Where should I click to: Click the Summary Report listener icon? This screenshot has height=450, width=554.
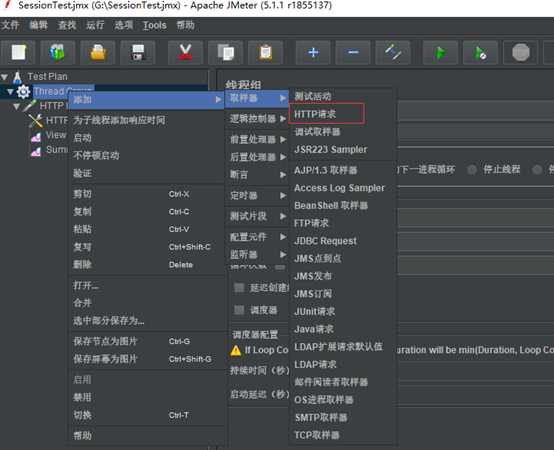point(36,152)
